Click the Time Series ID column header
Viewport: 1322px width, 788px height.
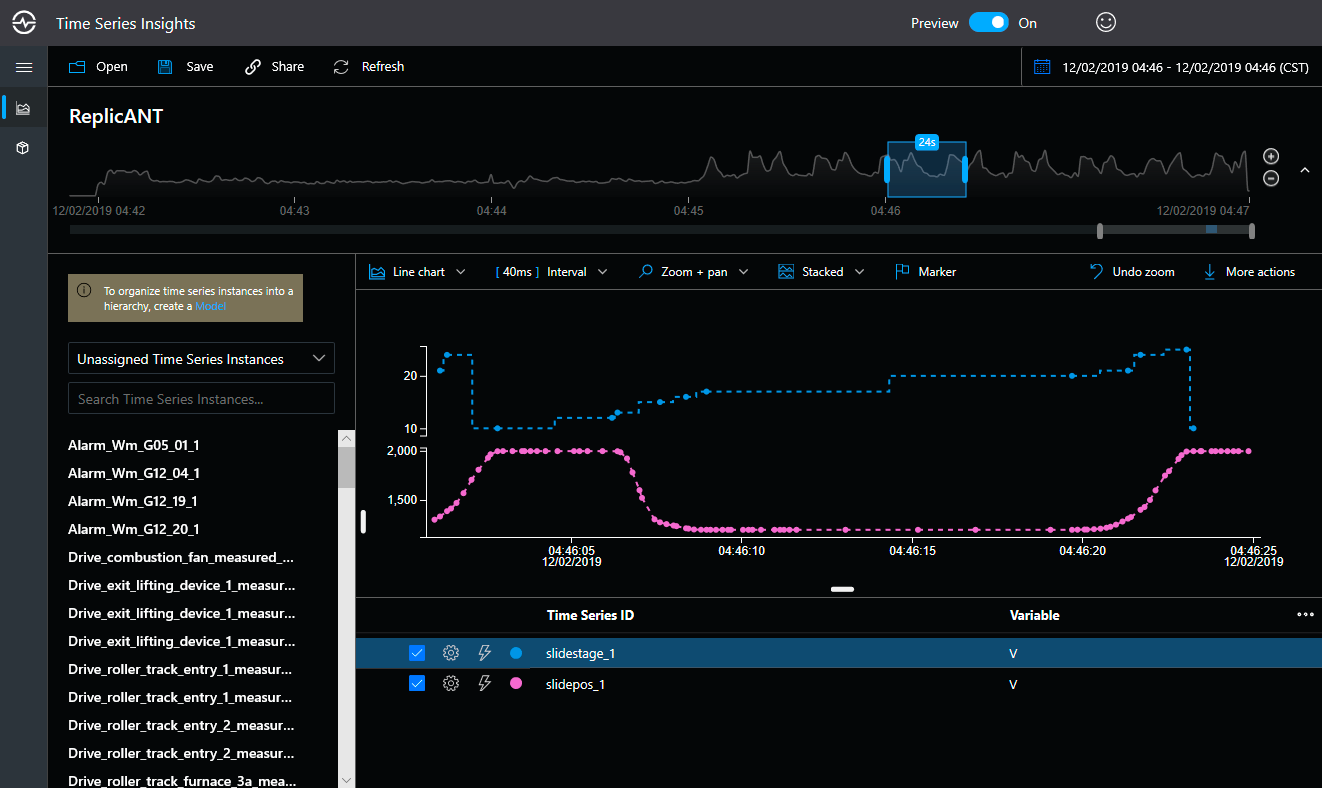590,615
